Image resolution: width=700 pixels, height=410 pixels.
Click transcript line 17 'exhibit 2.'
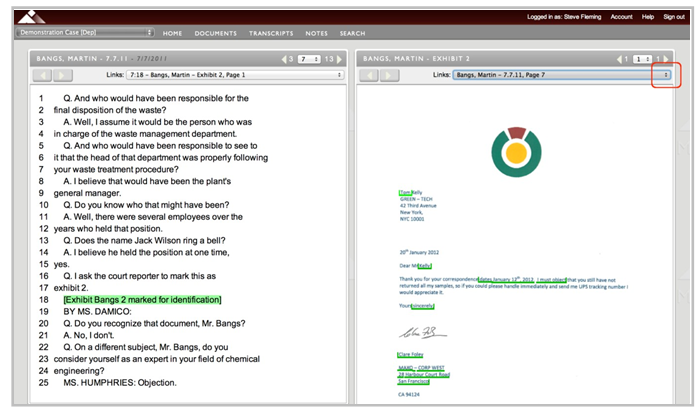[71, 288]
